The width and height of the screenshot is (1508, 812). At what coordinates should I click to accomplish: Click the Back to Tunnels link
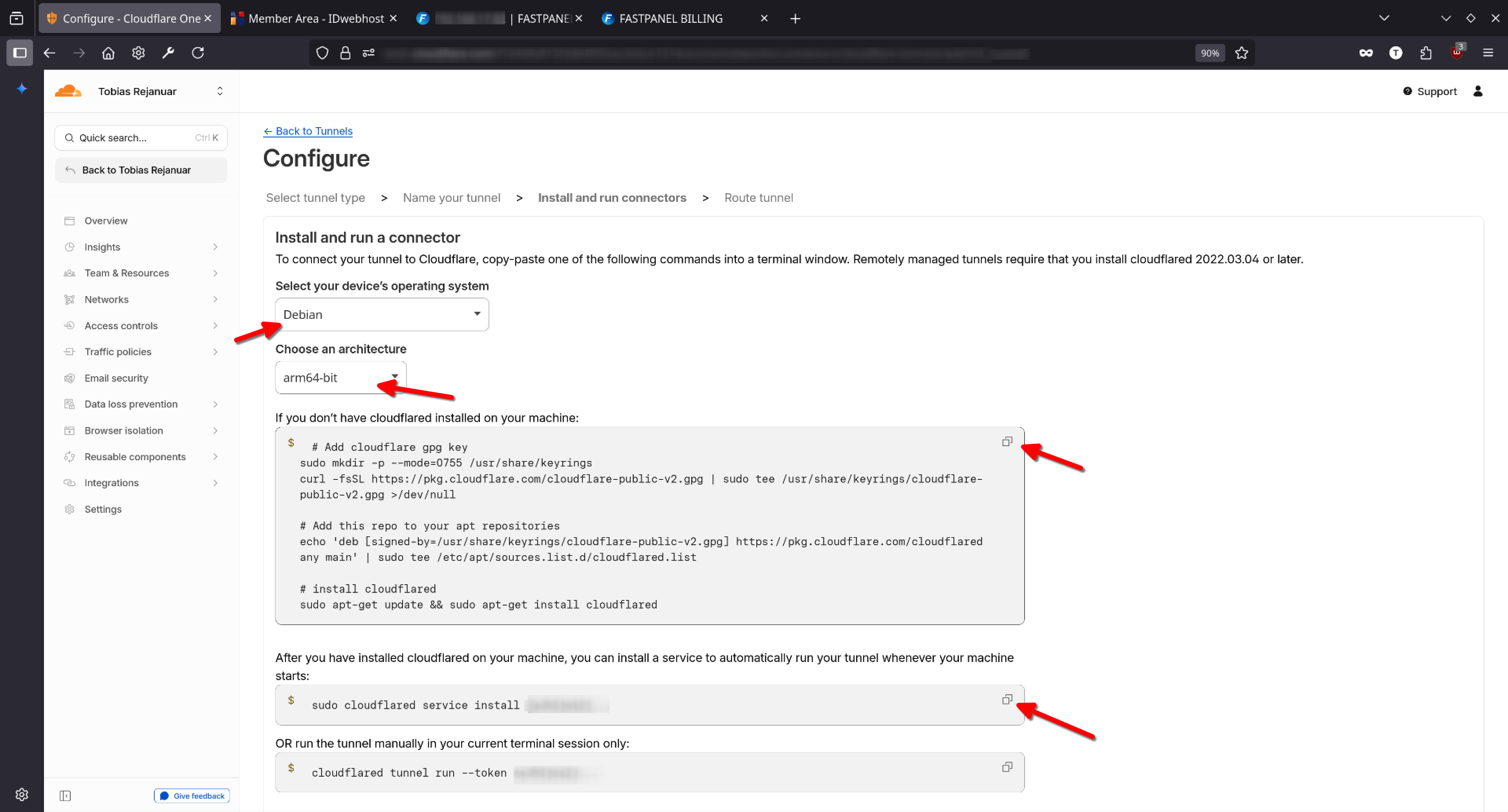tap(308, 131)
